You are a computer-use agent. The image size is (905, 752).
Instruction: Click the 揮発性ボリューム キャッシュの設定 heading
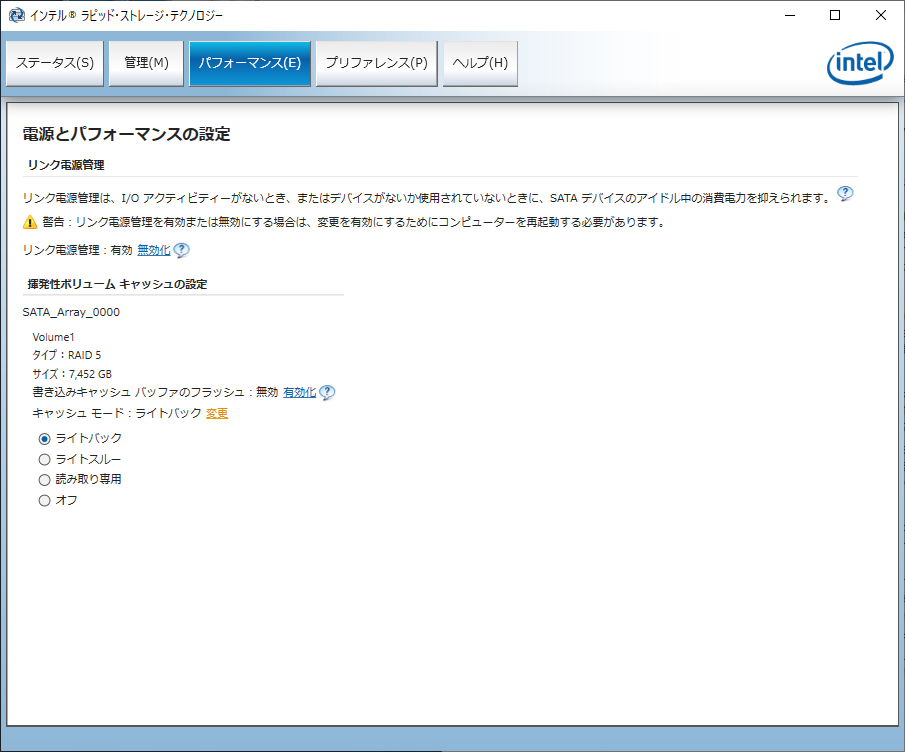coord(117,284)
